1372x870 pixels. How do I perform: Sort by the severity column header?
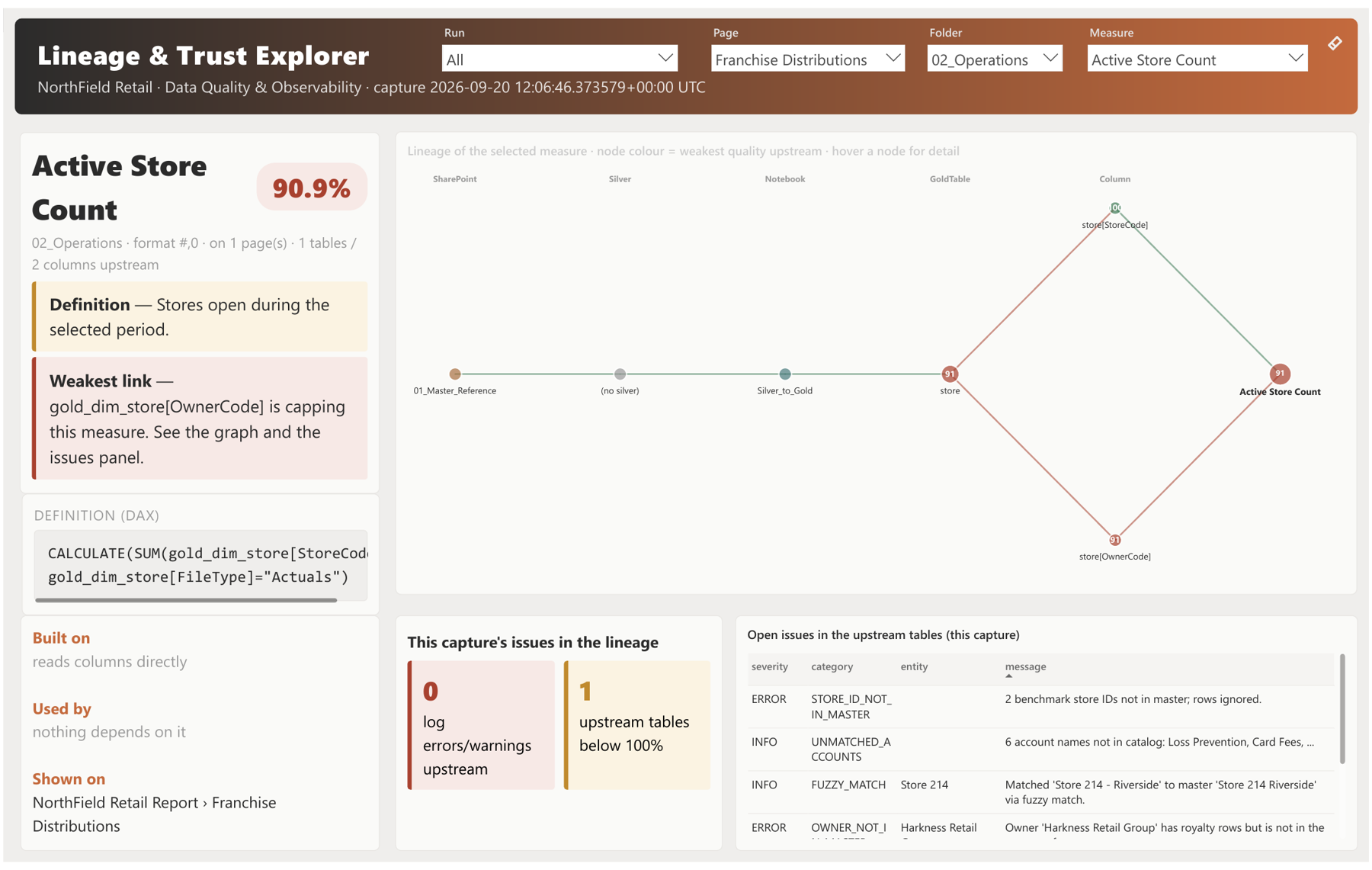(x=770, y=666)
